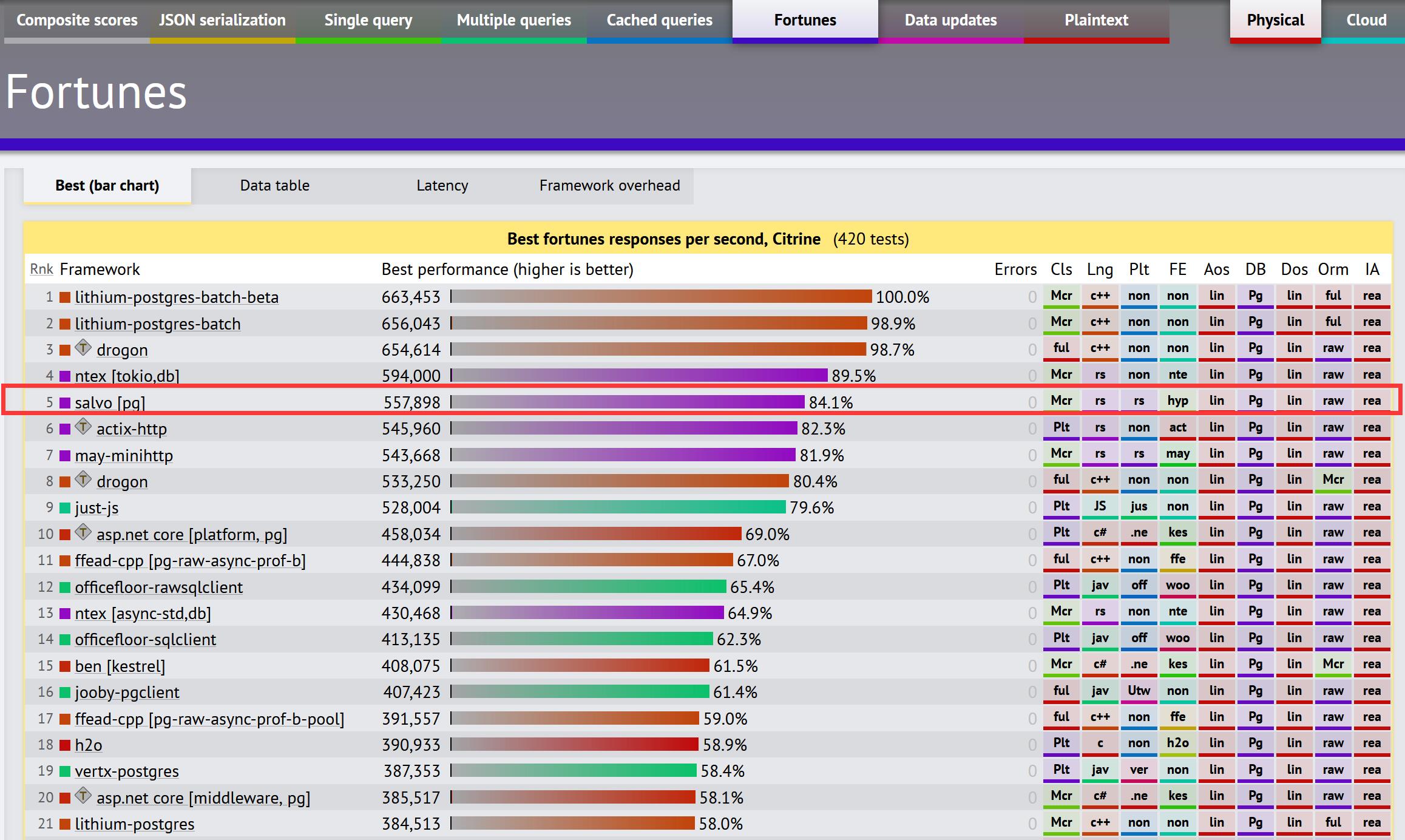This screenshot has width=1405, height=840.
Task: Show the Latency view tab
Action: click(x=442, y=186)
